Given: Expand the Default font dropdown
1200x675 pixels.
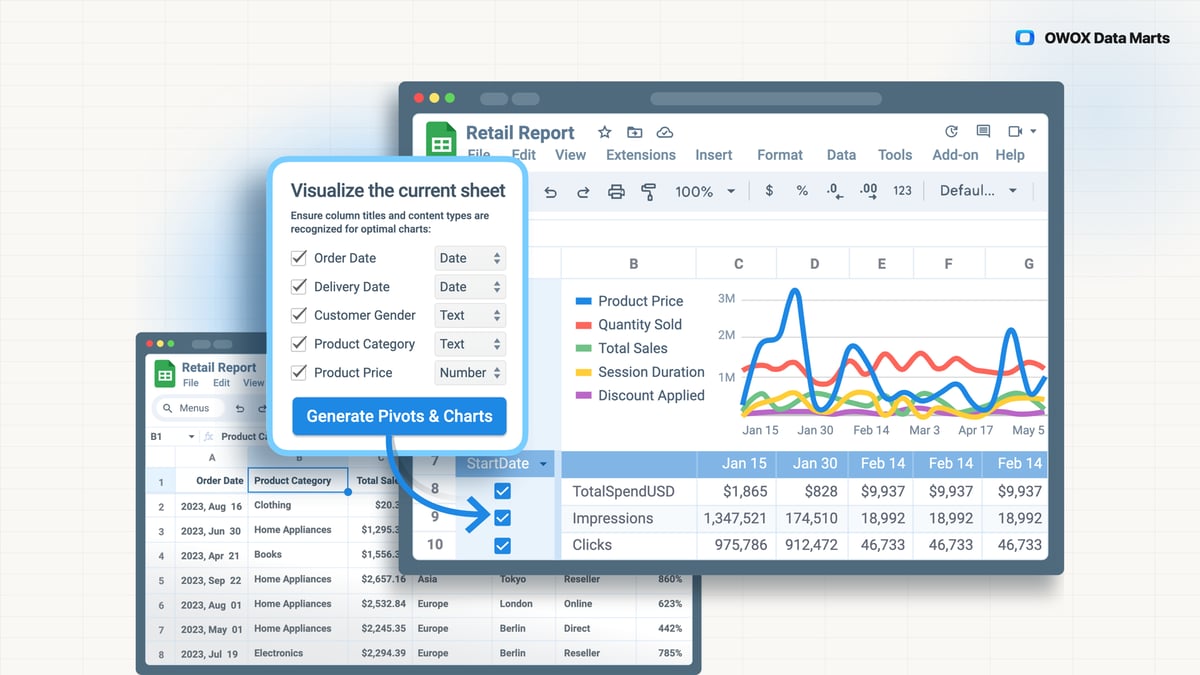Looking at the screenshot, I should tap(978, 191).
